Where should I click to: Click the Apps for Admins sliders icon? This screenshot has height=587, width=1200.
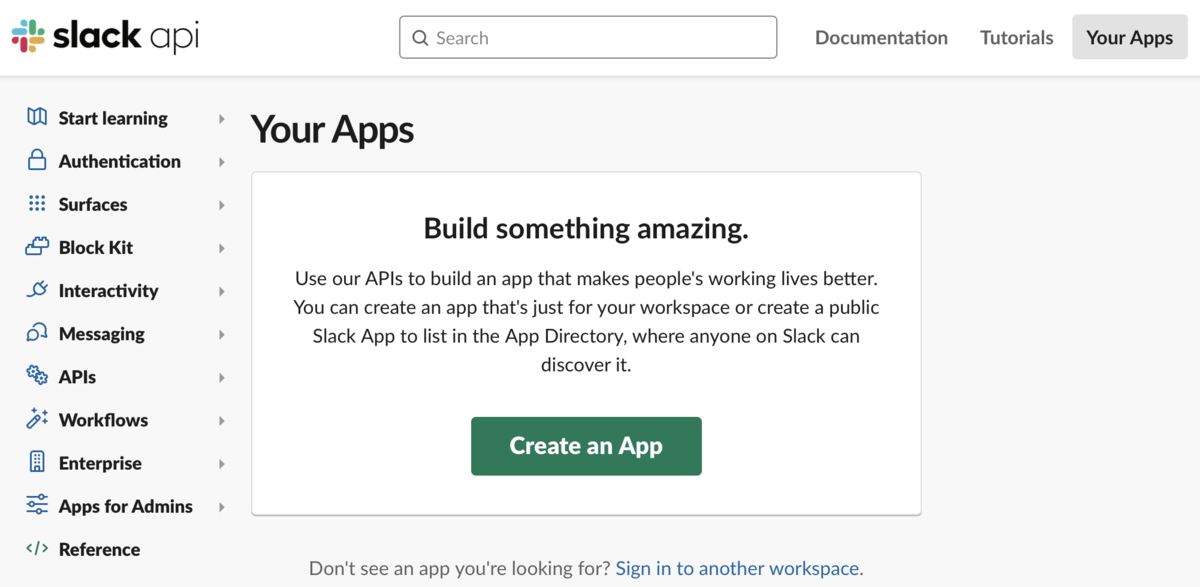pyautogui.click(x=37, y=505)
